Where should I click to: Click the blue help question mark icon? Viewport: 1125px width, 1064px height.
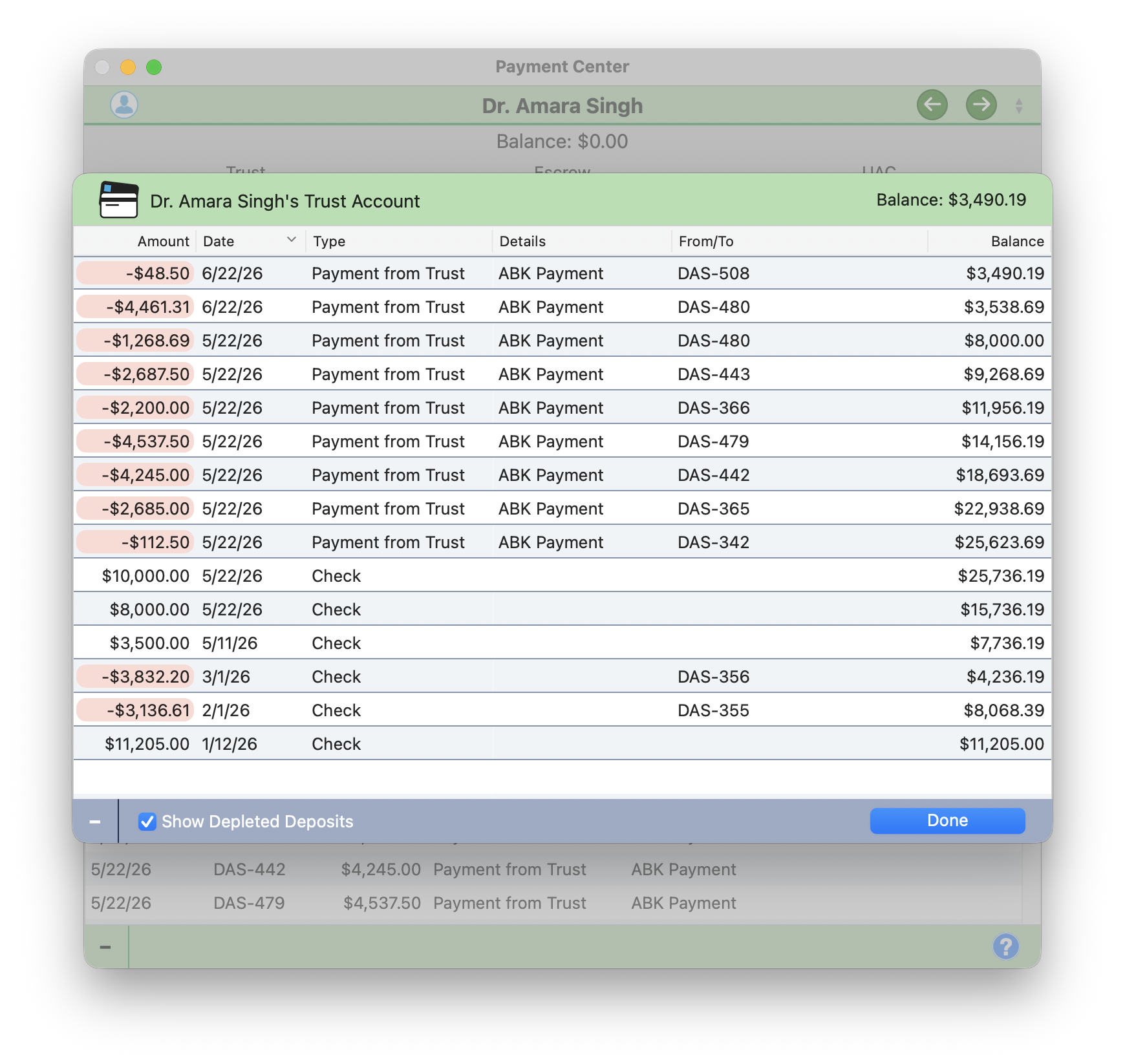pyautogui.click(x=1005, y=946)
